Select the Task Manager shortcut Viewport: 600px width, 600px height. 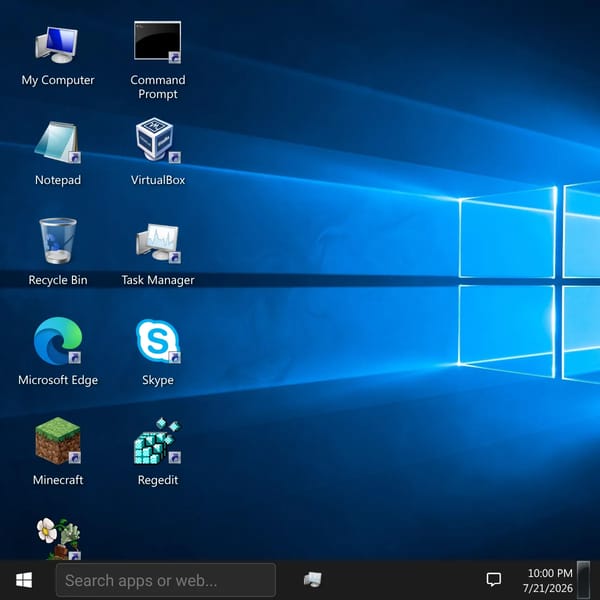pos(158,243)
